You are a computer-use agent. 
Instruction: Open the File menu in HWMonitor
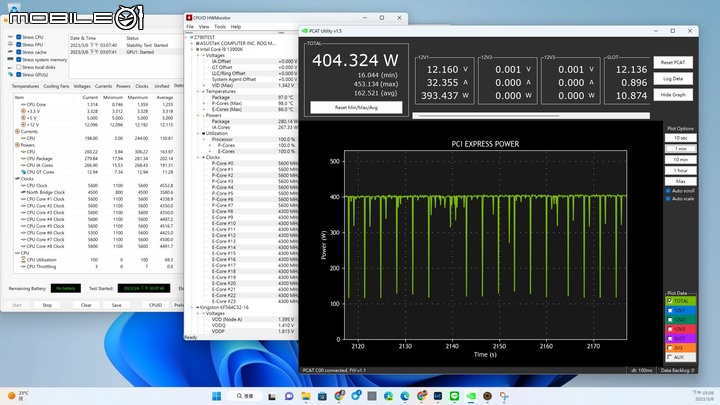point(190,27)
